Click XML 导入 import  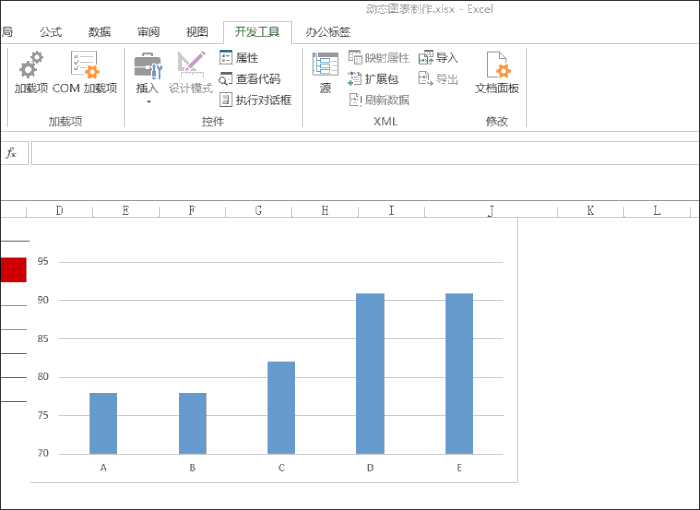point(438,58)
